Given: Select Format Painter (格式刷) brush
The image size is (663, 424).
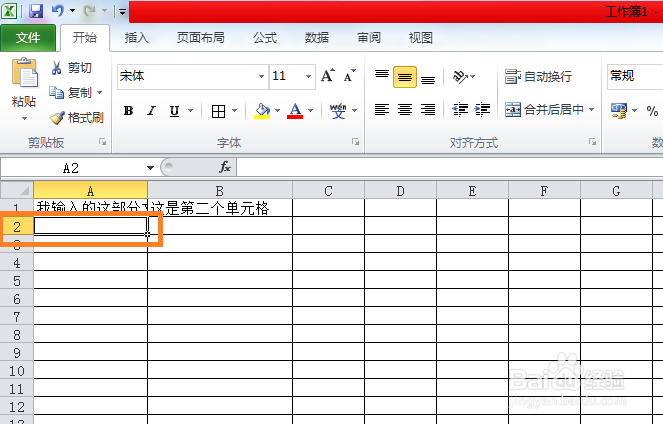Looking at the screenshot, I should pos(57,118).
